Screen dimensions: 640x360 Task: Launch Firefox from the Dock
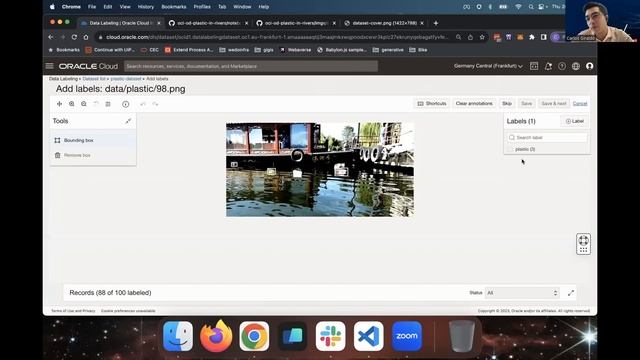coord(216,336)
